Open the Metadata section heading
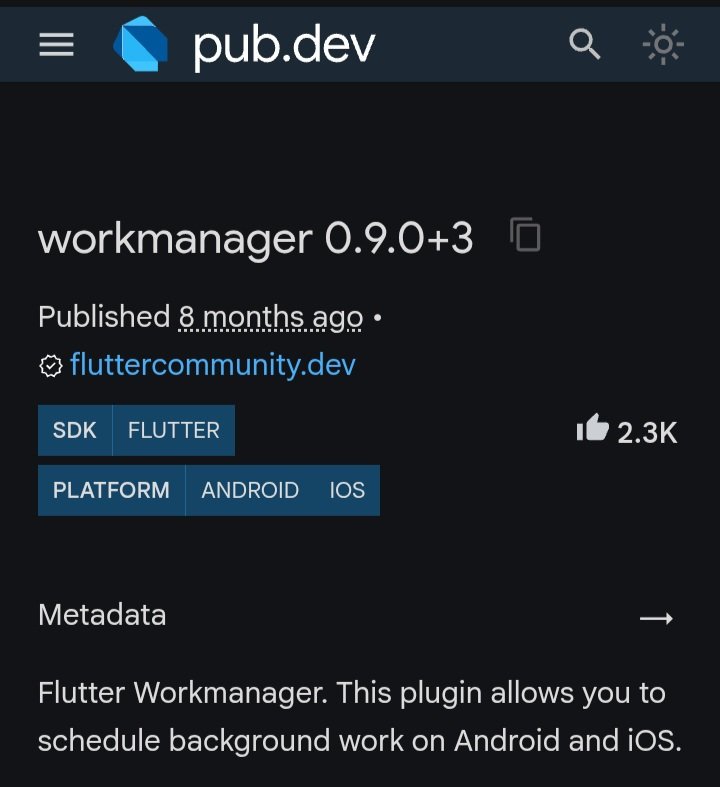Screen dimensions: 720x787 [x=102, y=615]
